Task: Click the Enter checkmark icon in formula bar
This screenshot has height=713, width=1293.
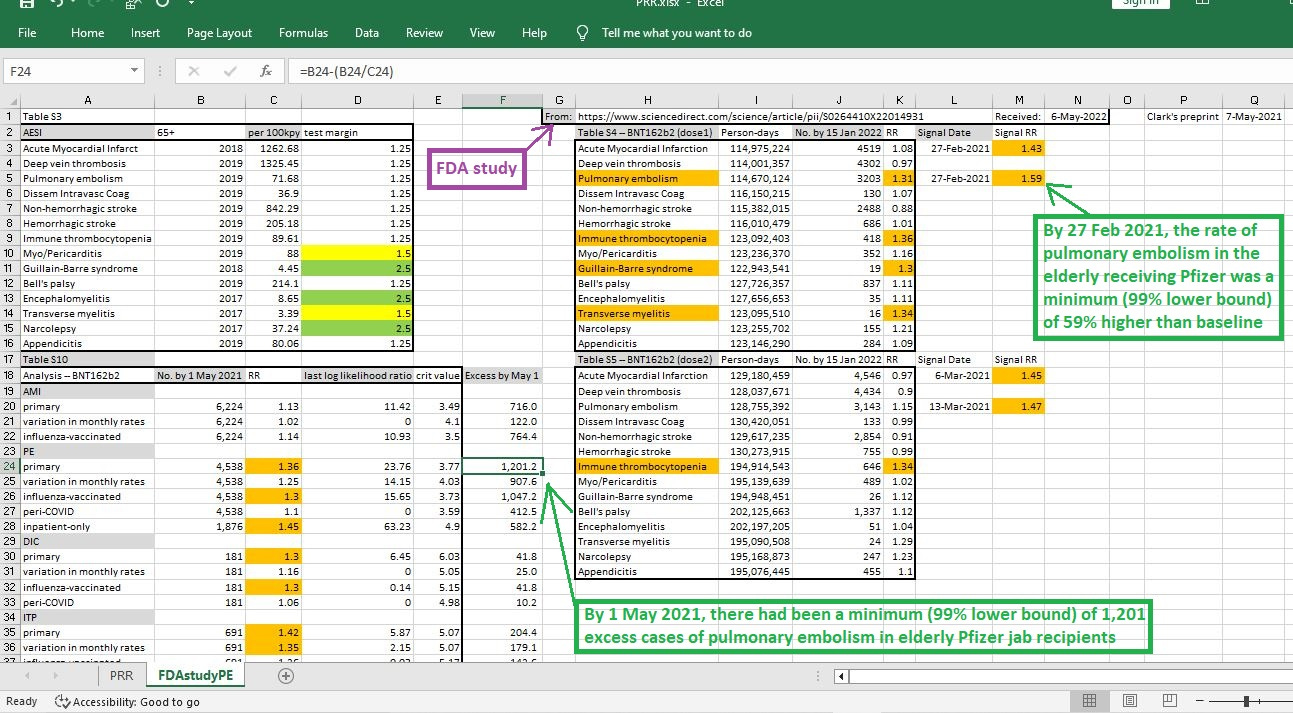Action: point(230,71)
